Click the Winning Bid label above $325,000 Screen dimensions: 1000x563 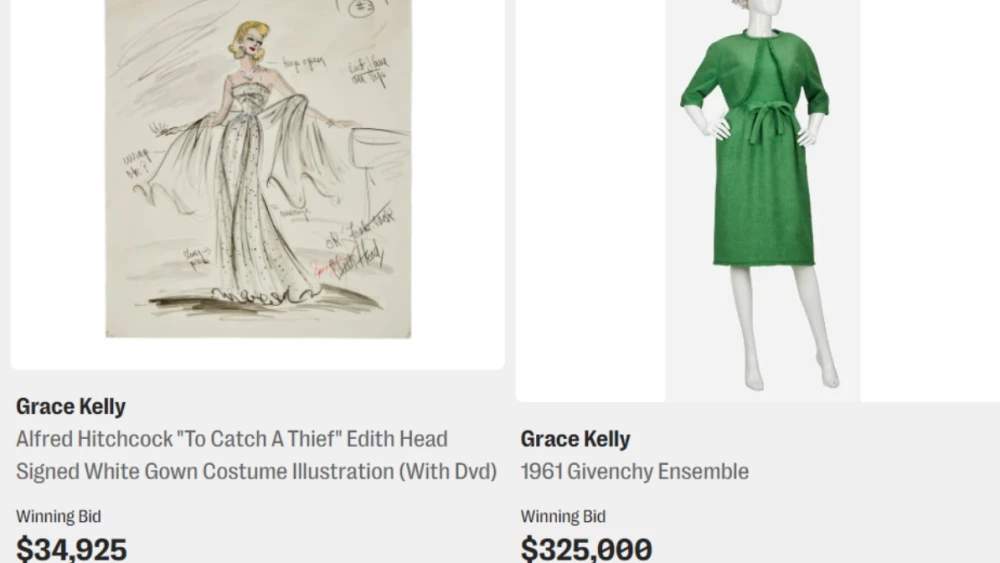[x=563, y=516]
